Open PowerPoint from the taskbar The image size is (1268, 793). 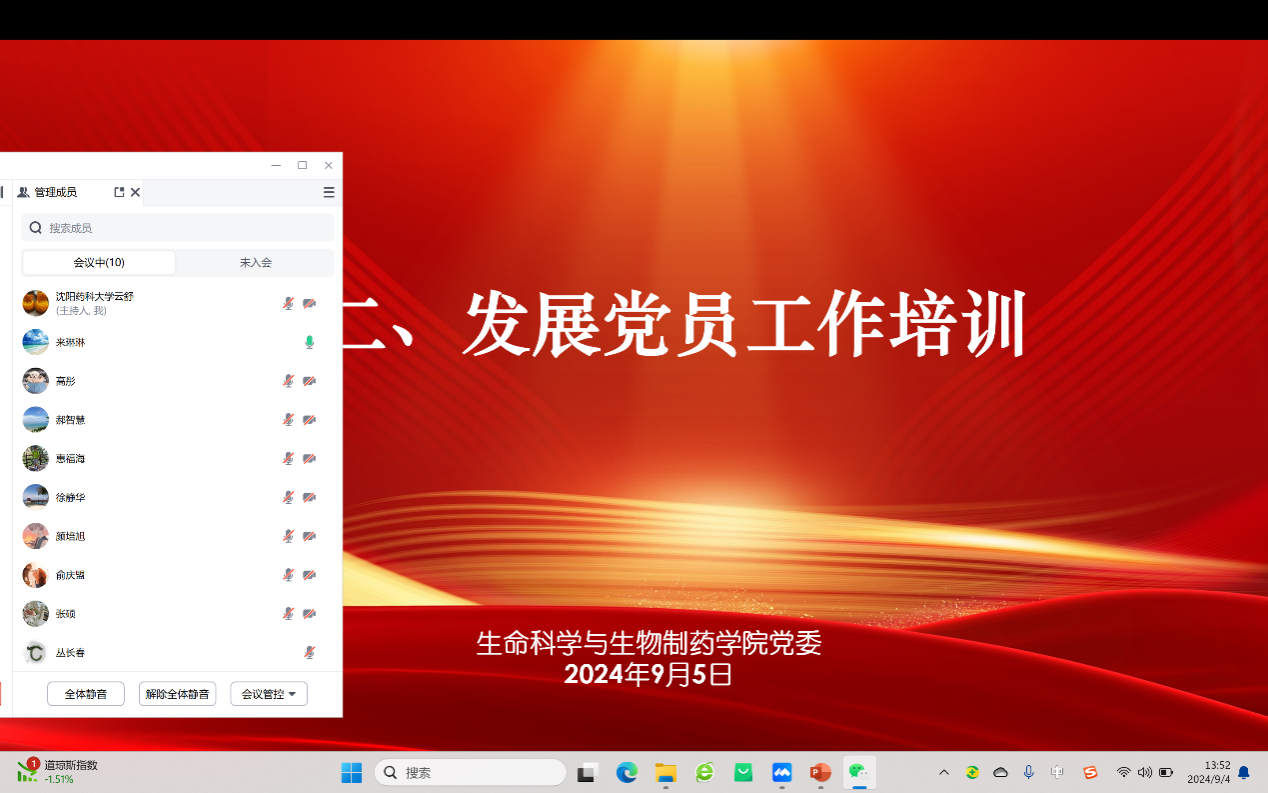pos(820,772)
